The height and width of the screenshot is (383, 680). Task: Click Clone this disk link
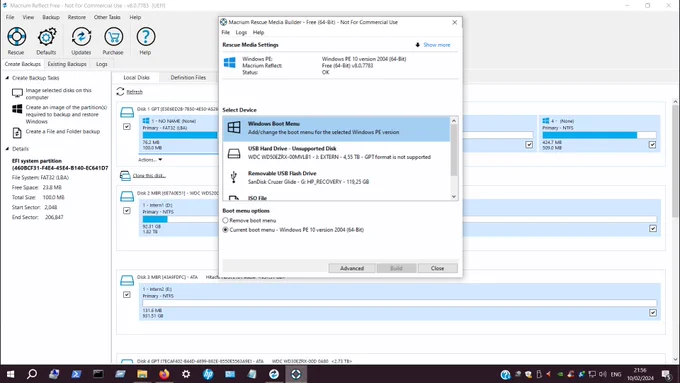[x=149, y=176]
